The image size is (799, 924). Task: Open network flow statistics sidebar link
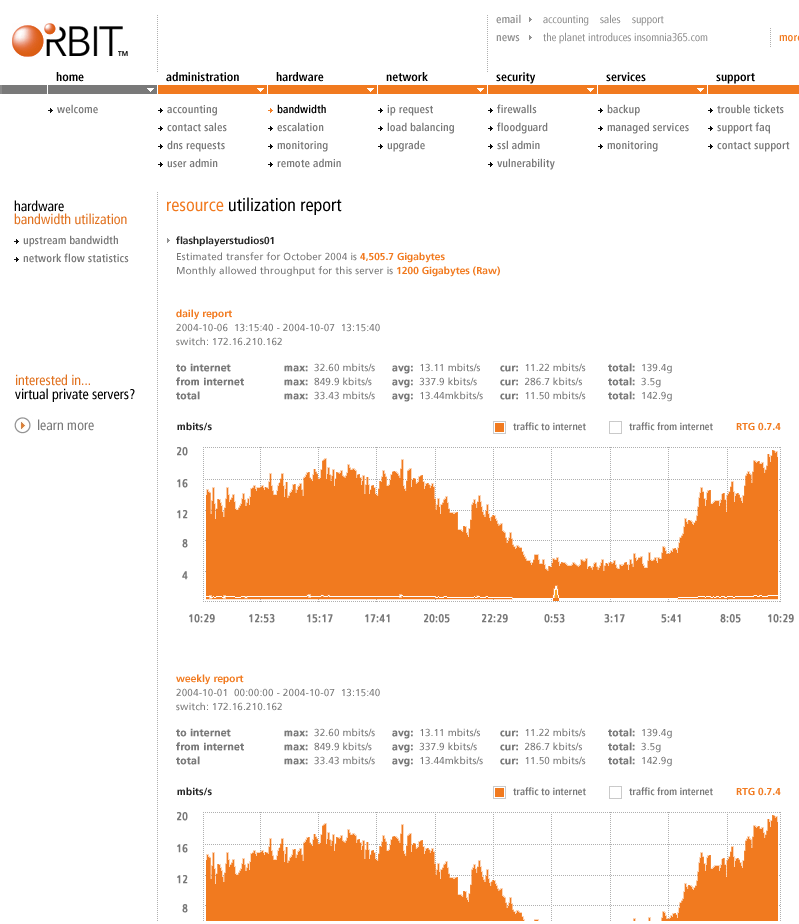[75, 258]
